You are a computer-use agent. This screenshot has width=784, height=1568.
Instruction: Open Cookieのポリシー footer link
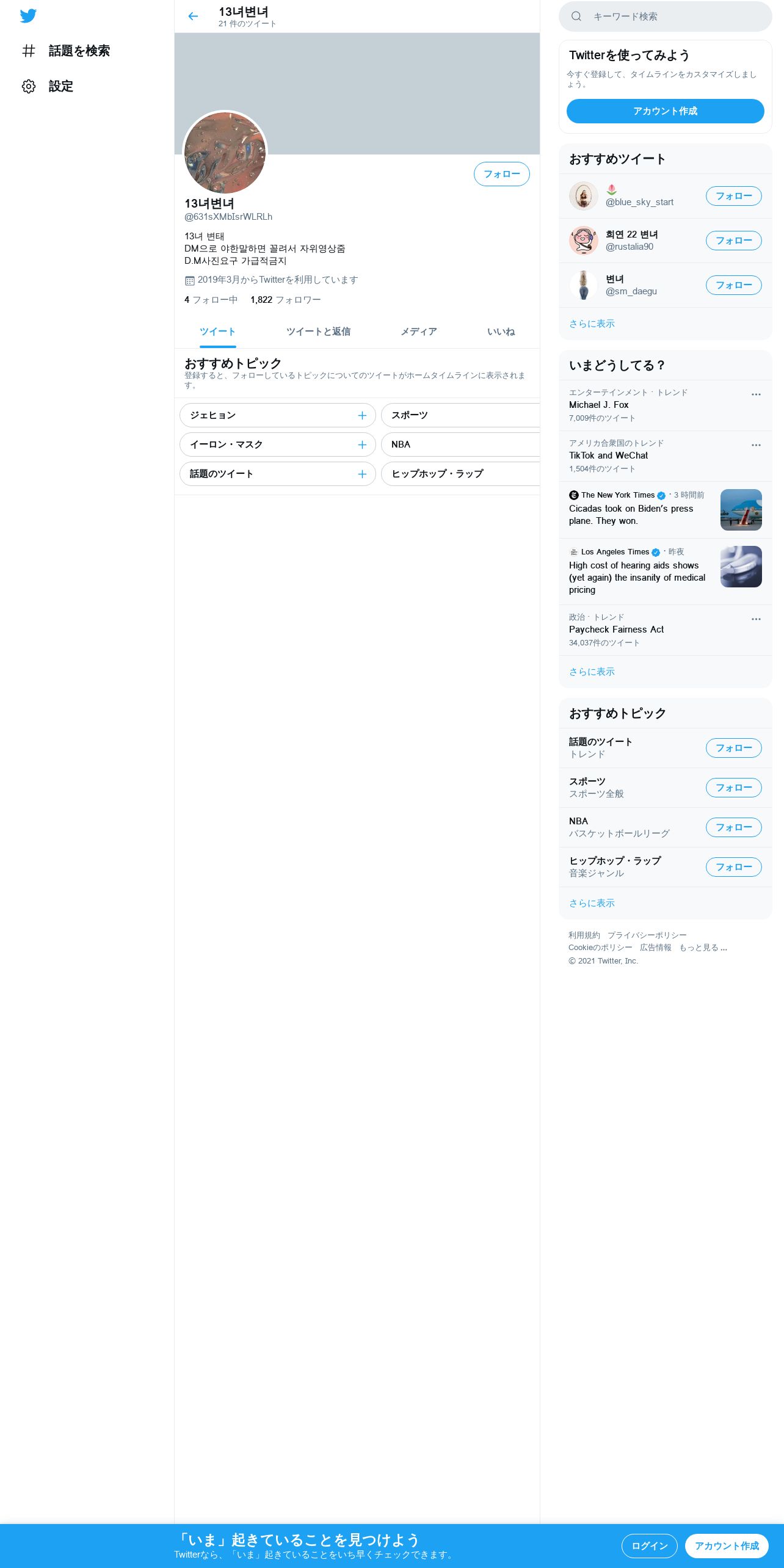(x=600, y=948)
